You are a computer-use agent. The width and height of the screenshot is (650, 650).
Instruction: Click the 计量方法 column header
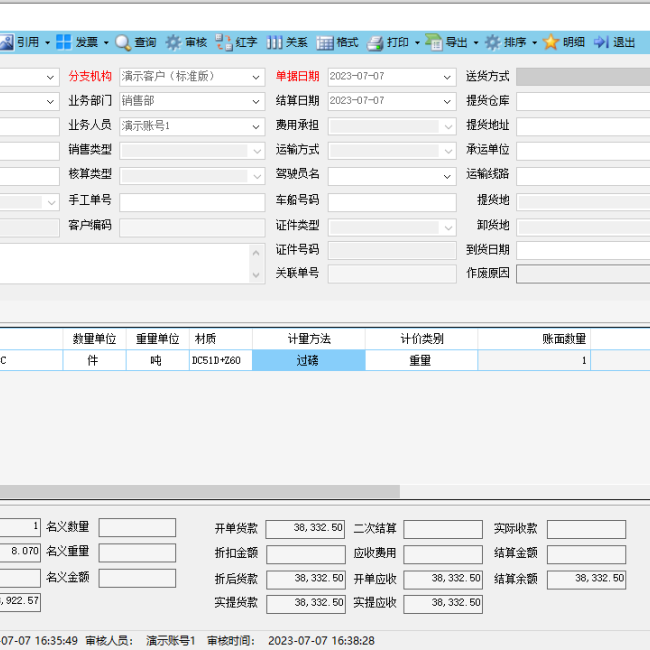click(x=309, y=339)
